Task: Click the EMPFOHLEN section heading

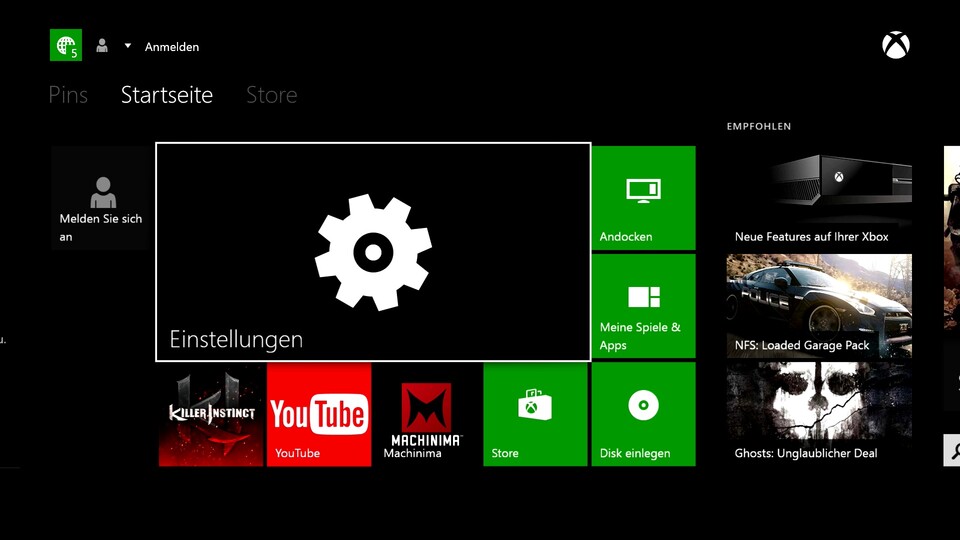Action: (x=759, y=126)
